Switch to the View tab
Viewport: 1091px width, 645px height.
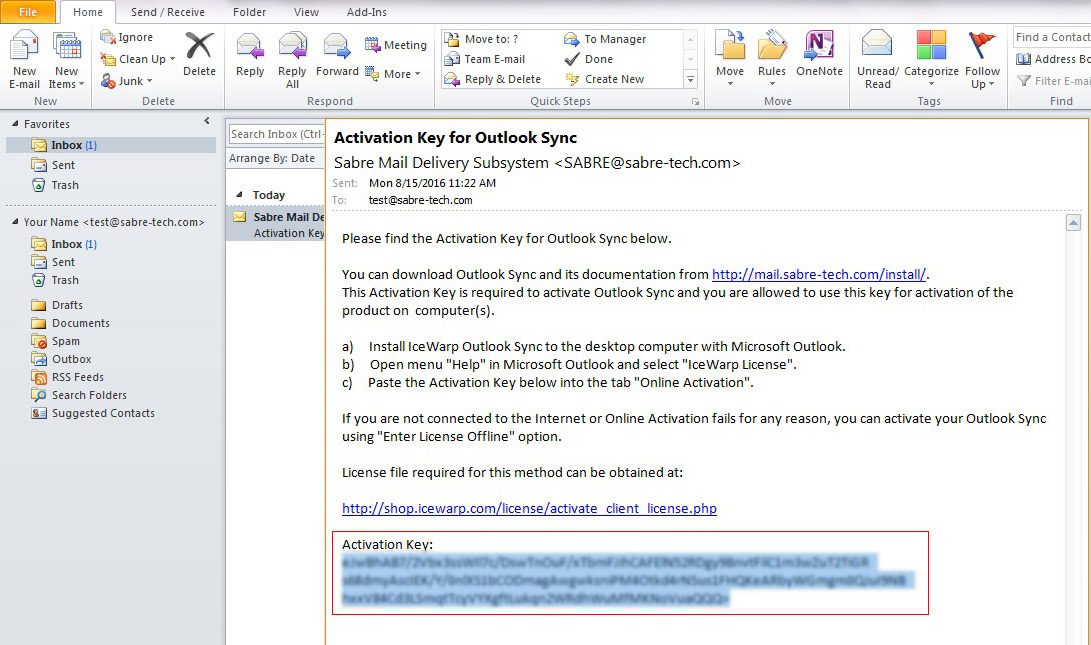click(x=306, y=12)
